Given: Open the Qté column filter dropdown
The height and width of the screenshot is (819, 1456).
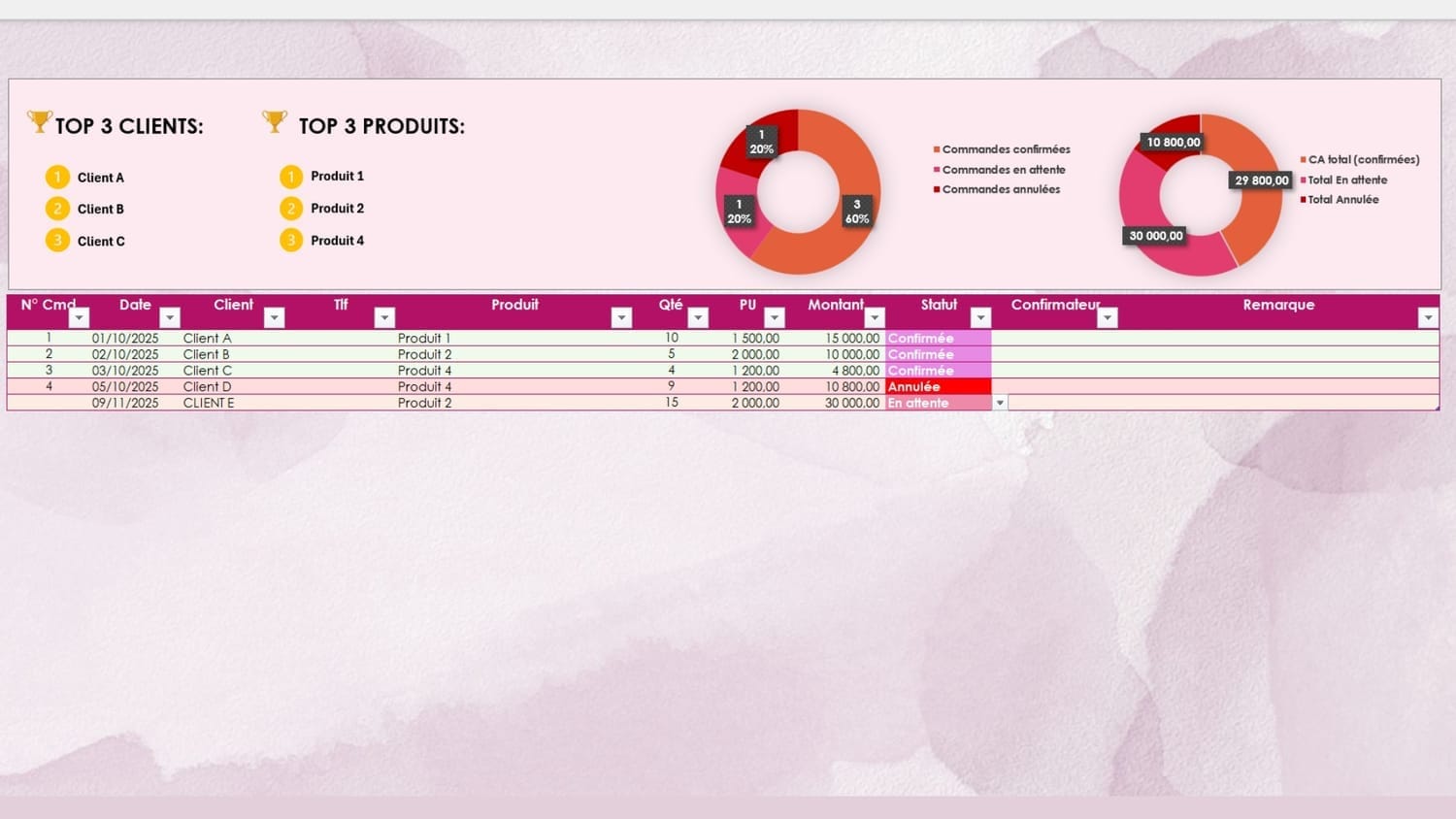Looking at the screenshot, I should (698, 317).
